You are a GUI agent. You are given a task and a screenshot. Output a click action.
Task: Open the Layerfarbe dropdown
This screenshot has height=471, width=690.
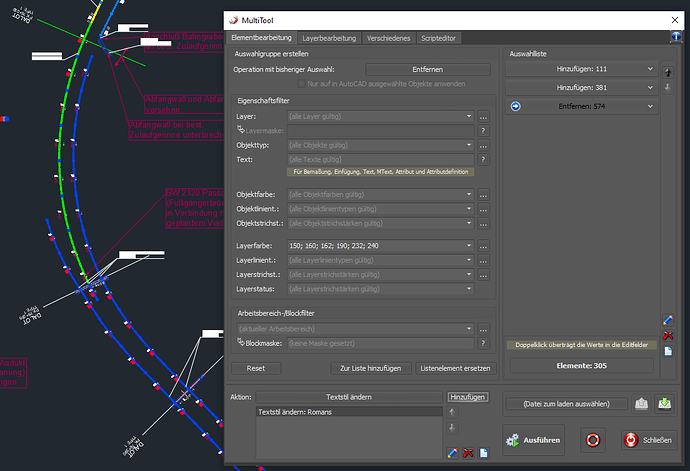[469, 246]
